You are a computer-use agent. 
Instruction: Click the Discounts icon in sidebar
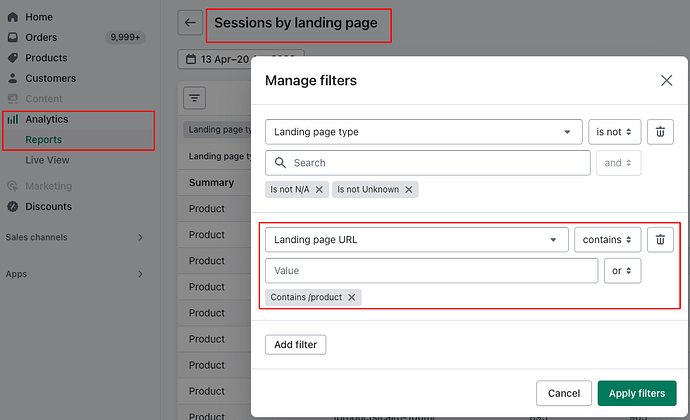coord(13,207)
